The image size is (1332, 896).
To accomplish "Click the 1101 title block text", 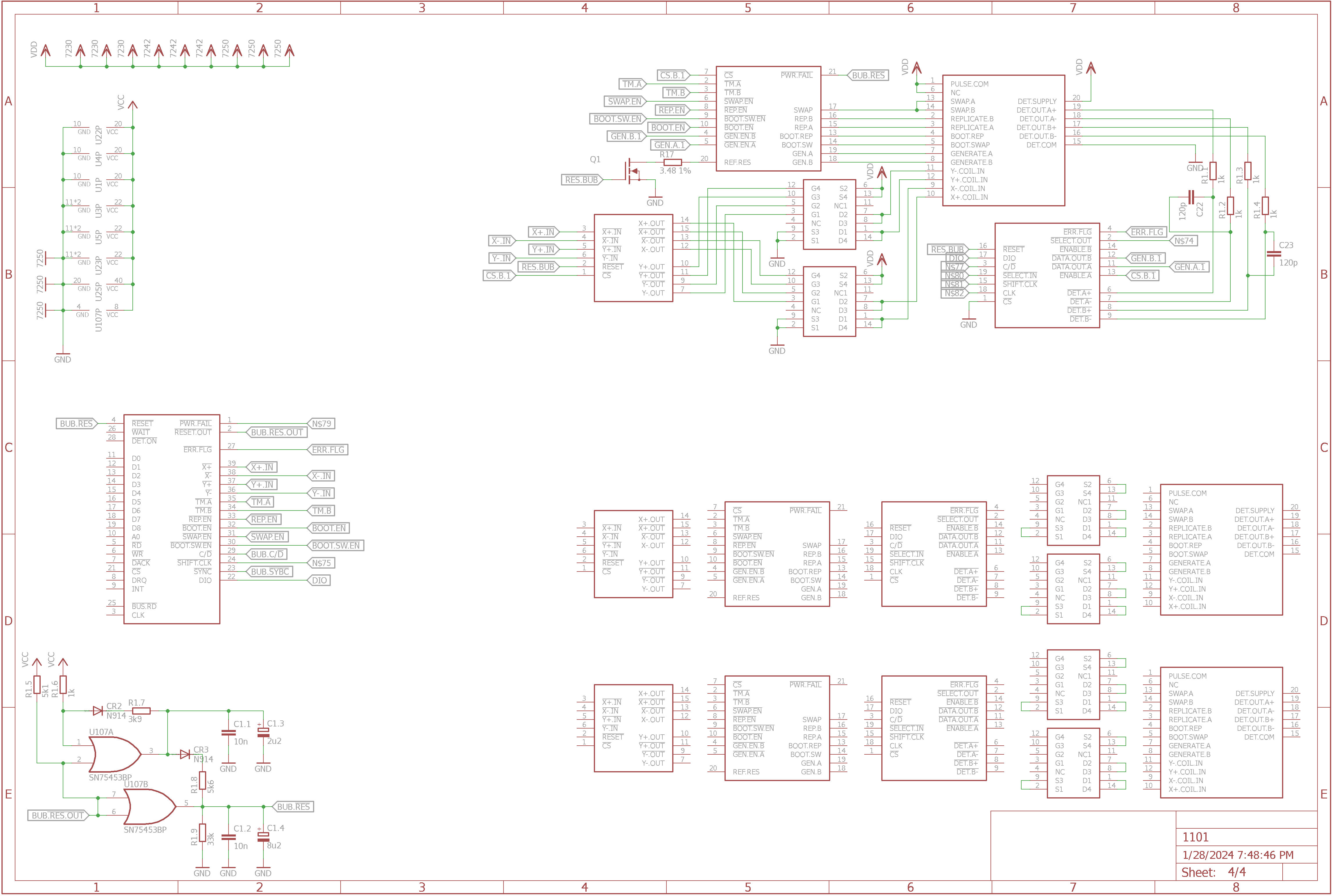I will point(1195,837).
